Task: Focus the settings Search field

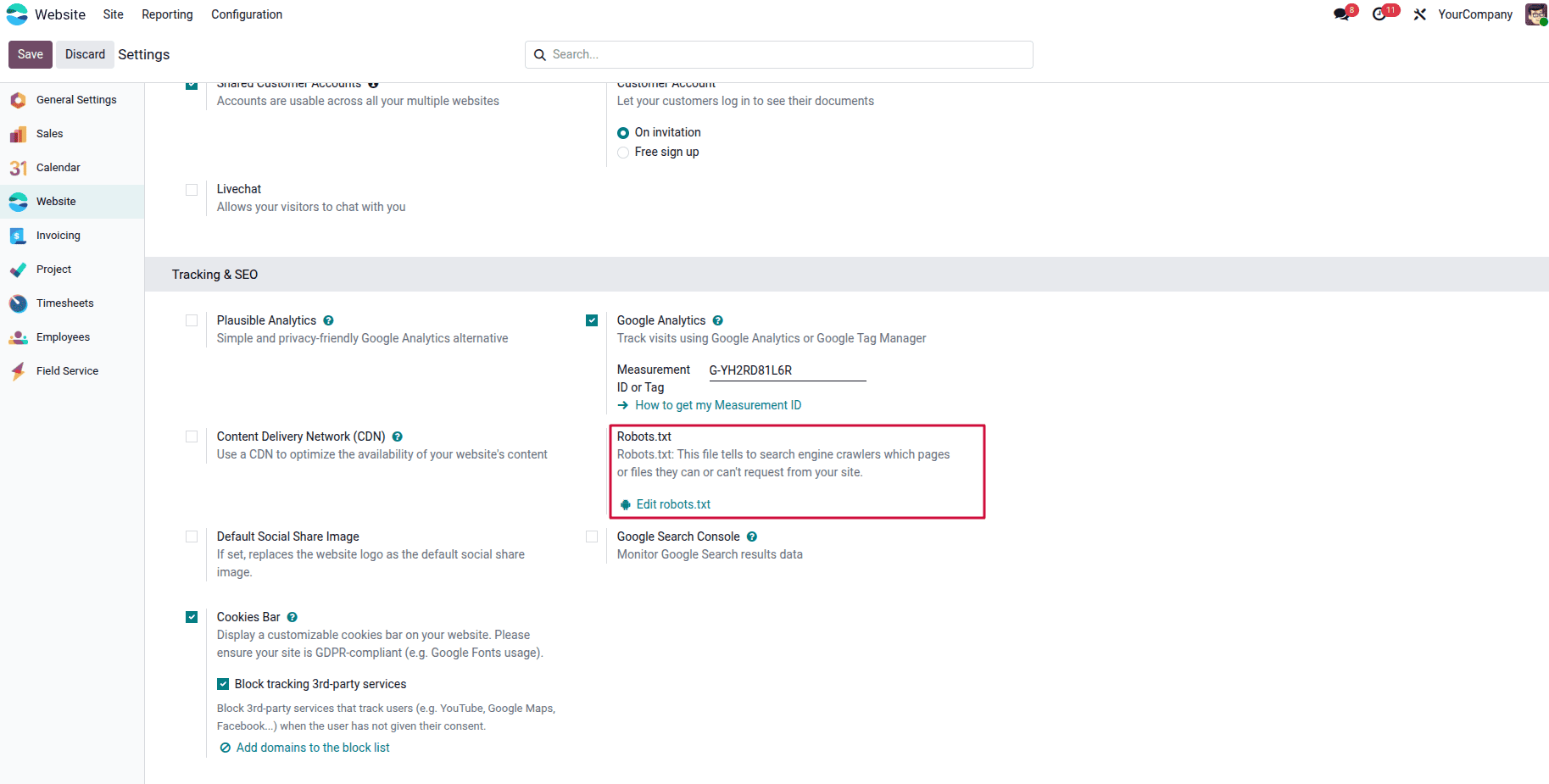Action: pos(779,54)
